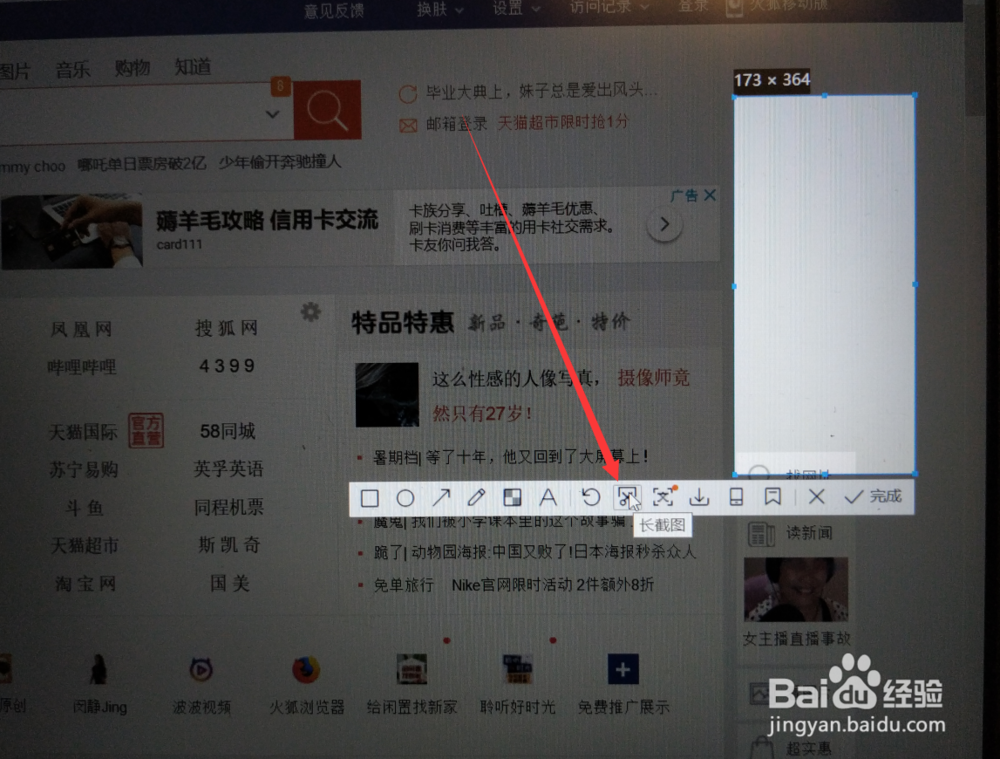Select the arrow annotation tool
Screen dimensions: 1000x759
(441, 497)
